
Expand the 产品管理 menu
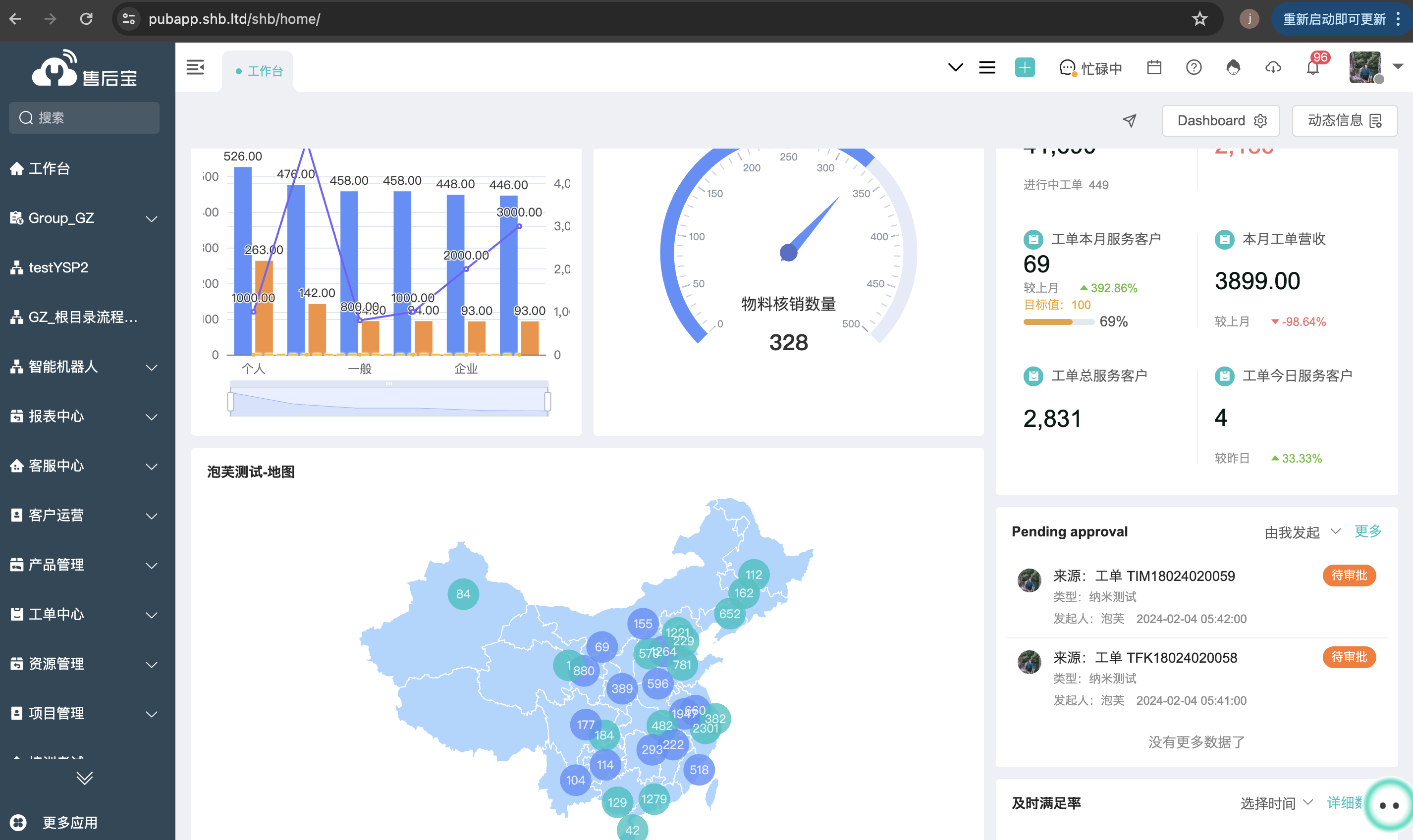(87, 565)
